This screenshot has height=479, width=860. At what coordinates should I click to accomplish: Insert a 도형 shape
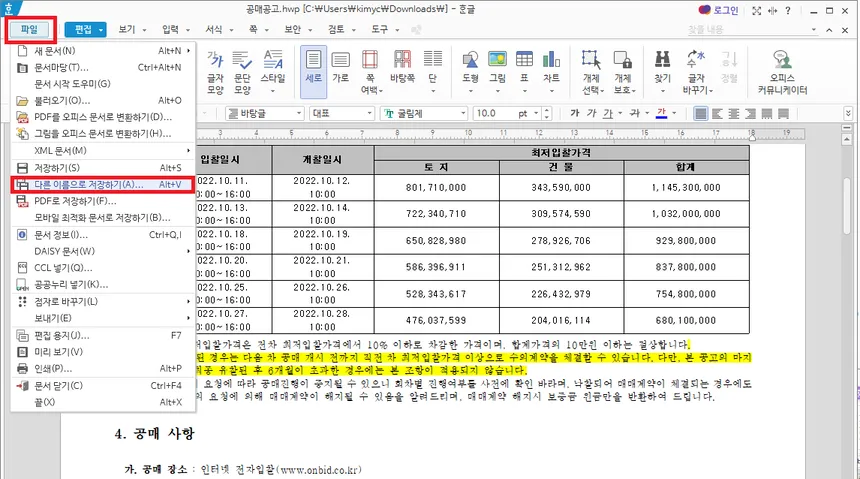[x=471, y=72]
